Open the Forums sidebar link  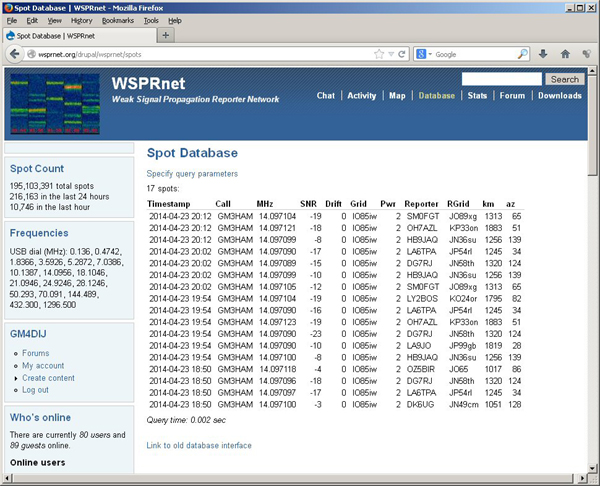[x=36, y=353]
